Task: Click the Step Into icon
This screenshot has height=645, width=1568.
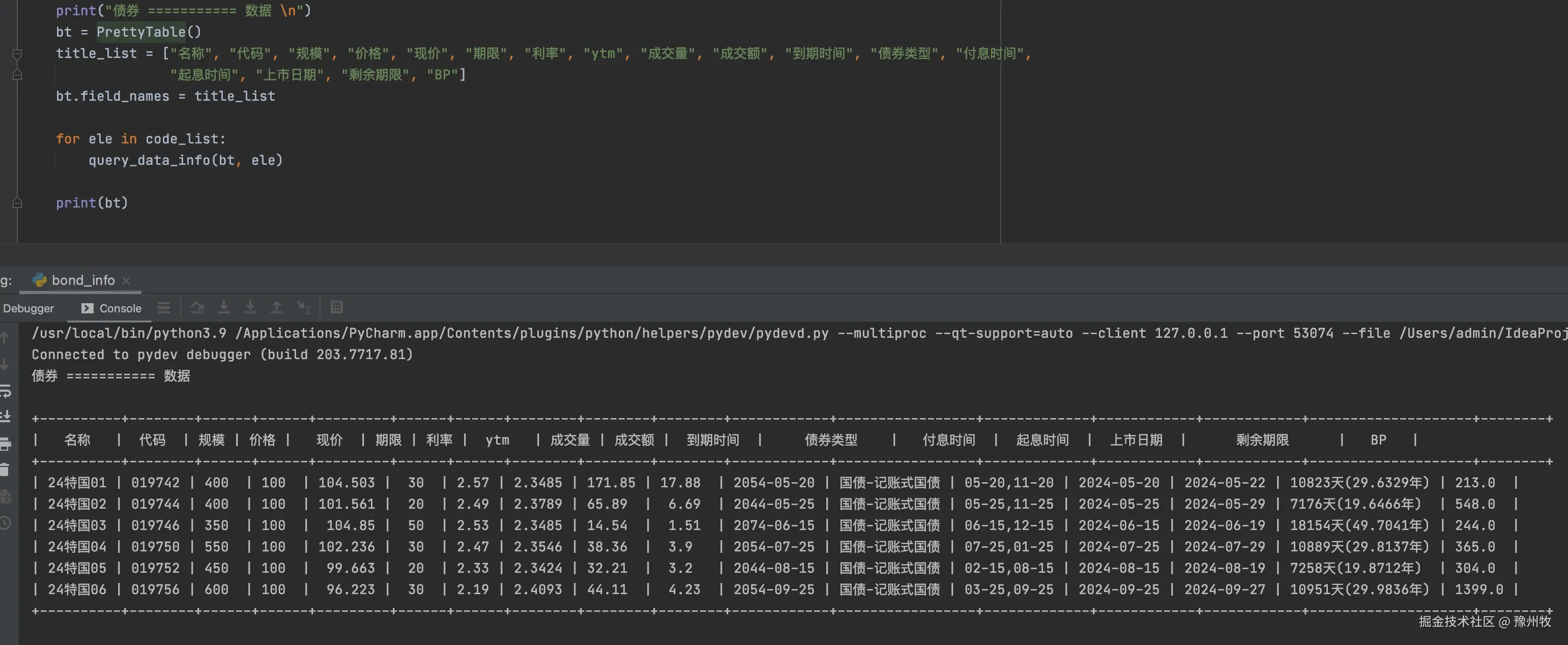Action: [223, 308]
